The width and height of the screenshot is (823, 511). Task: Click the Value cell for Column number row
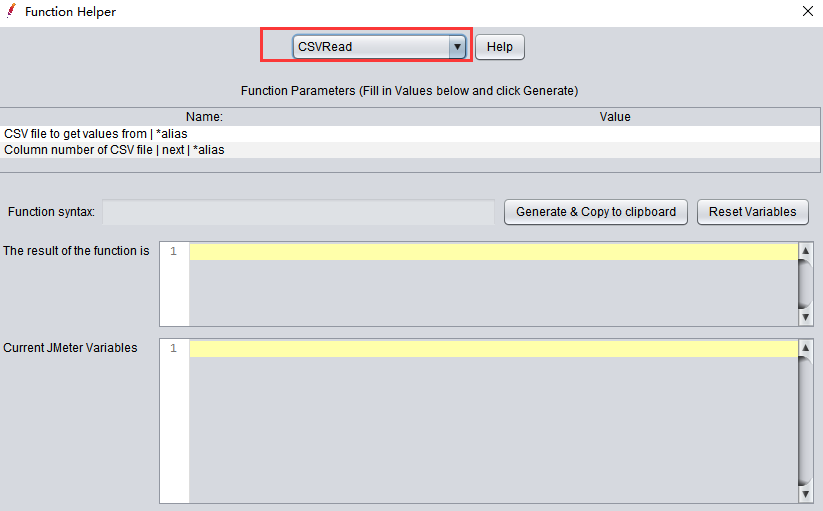(x=615, y=150)
